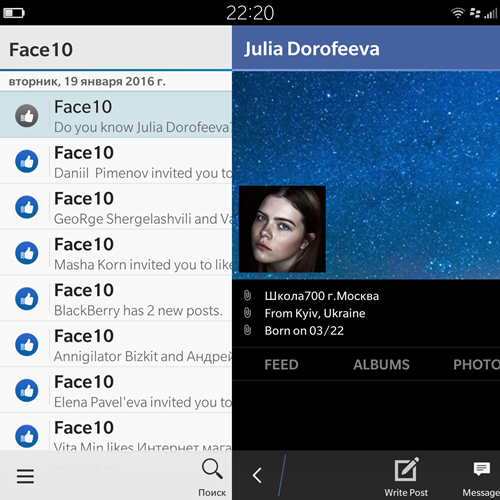
Task: Tap the 22:20 clock in status bar
Action: (x=250, y=13)
